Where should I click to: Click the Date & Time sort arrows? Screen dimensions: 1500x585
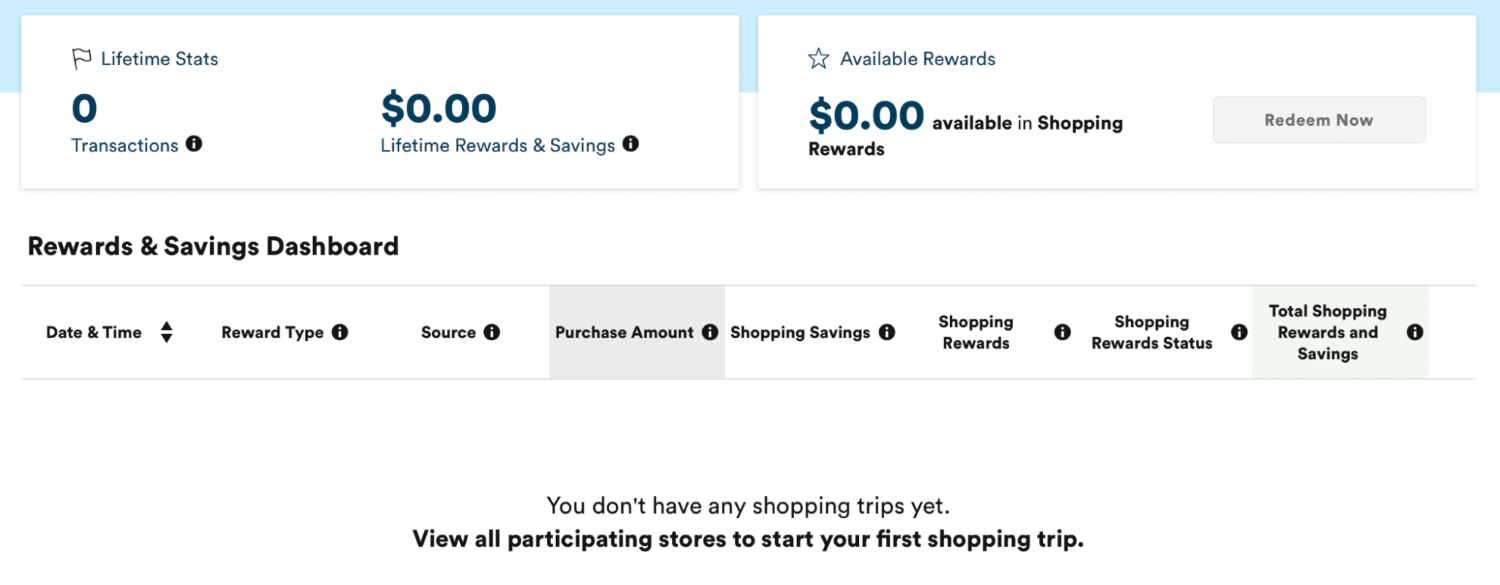[165, 331]
